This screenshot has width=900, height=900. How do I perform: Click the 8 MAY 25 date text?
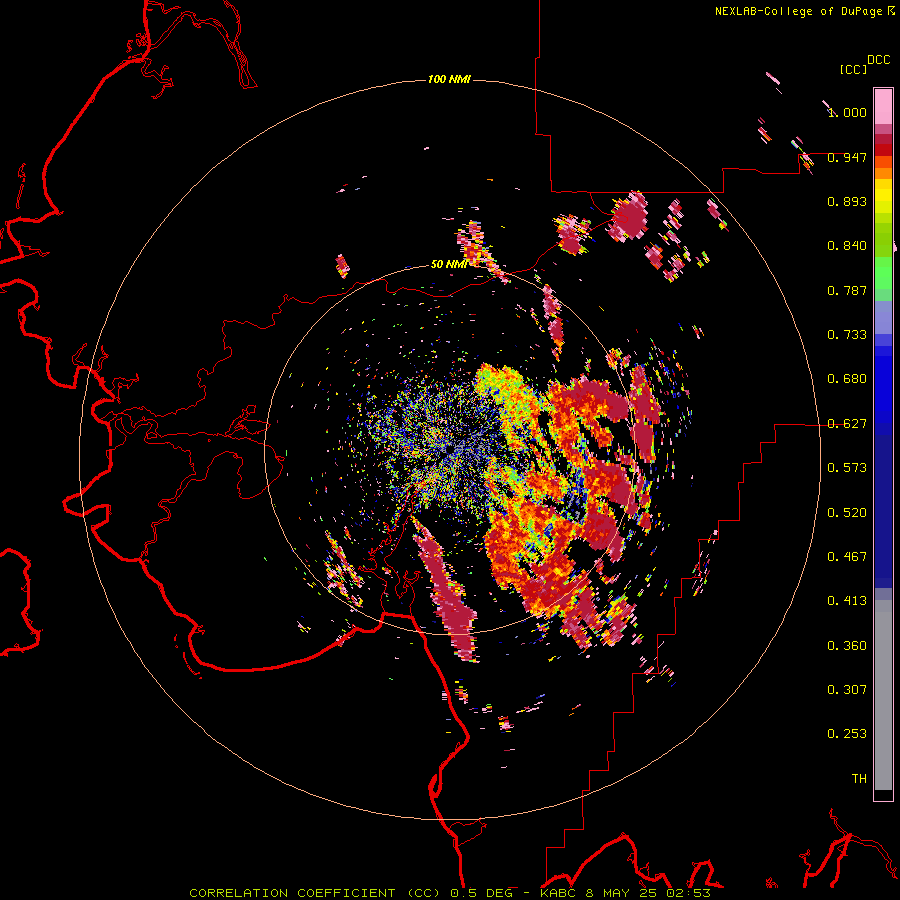621,893
